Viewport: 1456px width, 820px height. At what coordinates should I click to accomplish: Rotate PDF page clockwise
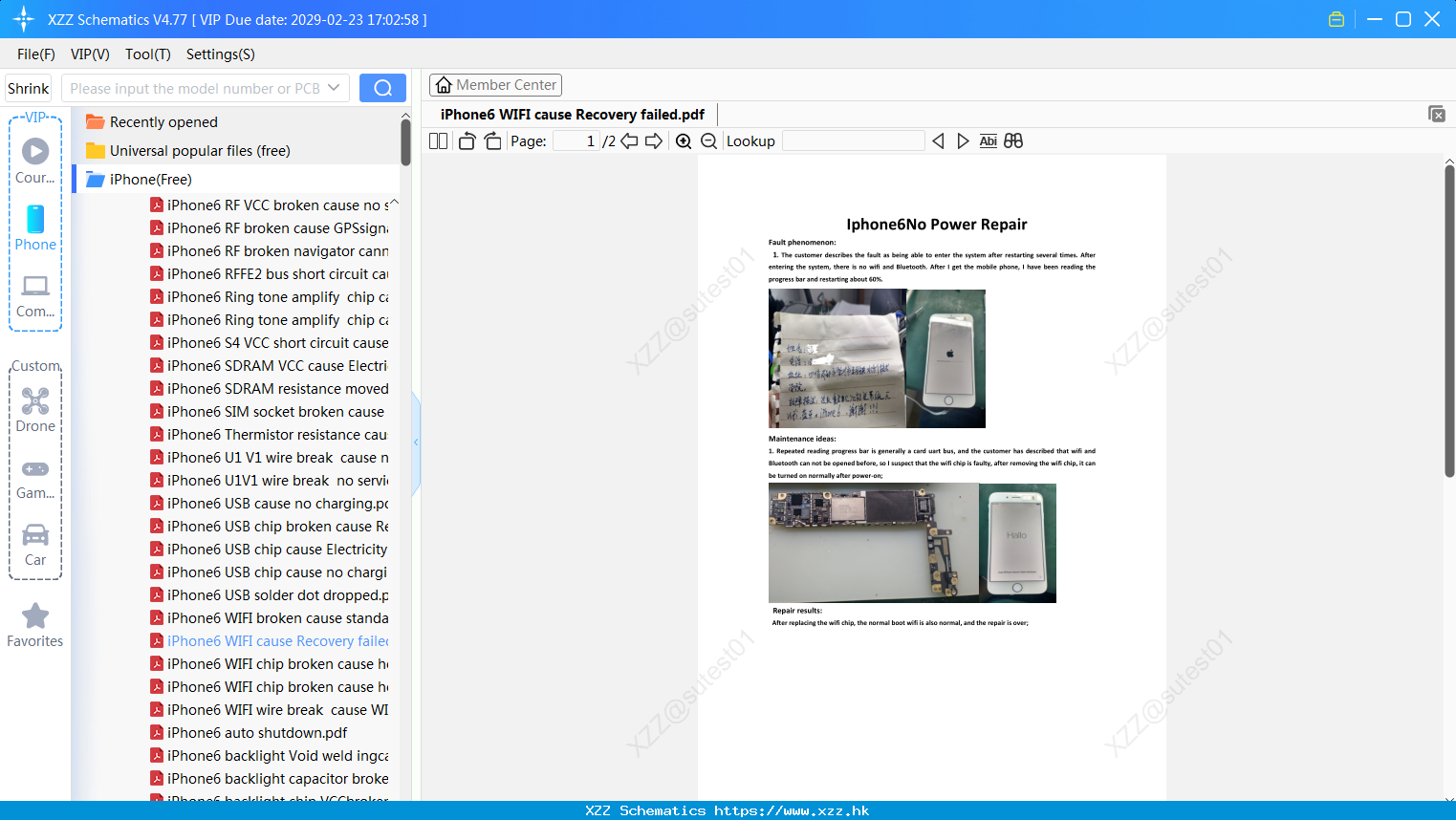[x=492, y=140]
